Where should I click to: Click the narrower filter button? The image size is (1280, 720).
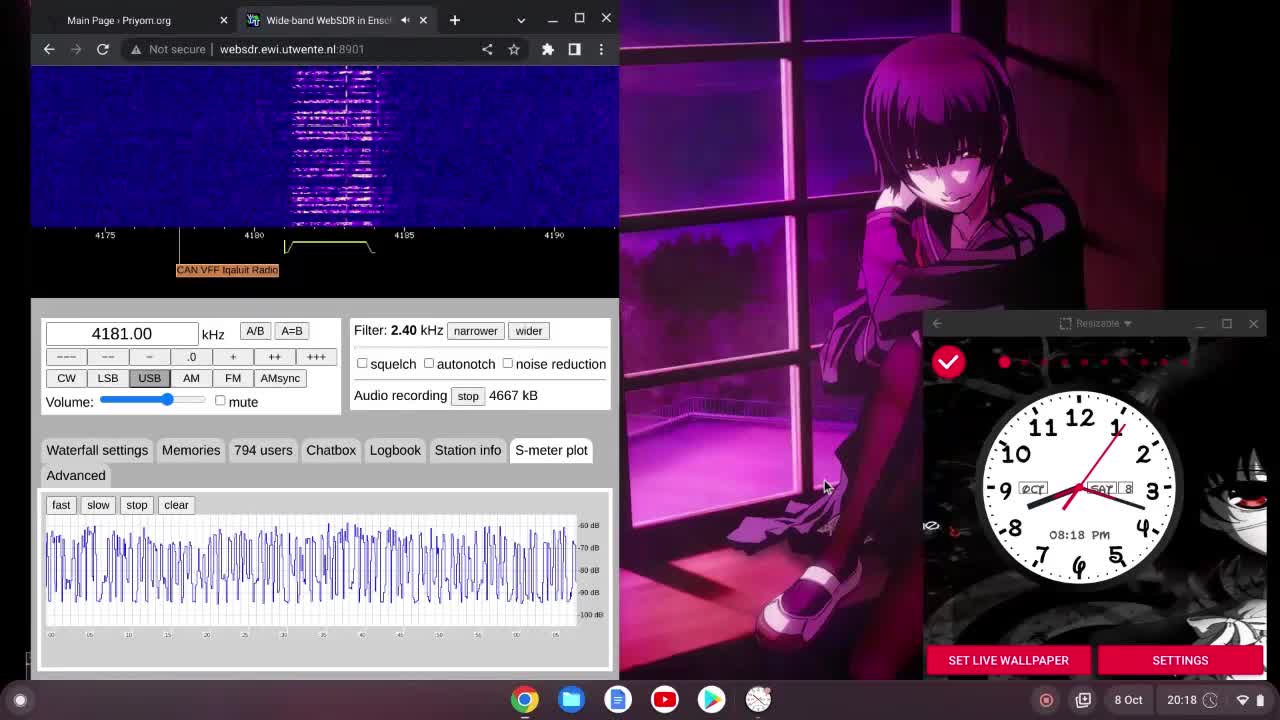[x=475, y=331]
